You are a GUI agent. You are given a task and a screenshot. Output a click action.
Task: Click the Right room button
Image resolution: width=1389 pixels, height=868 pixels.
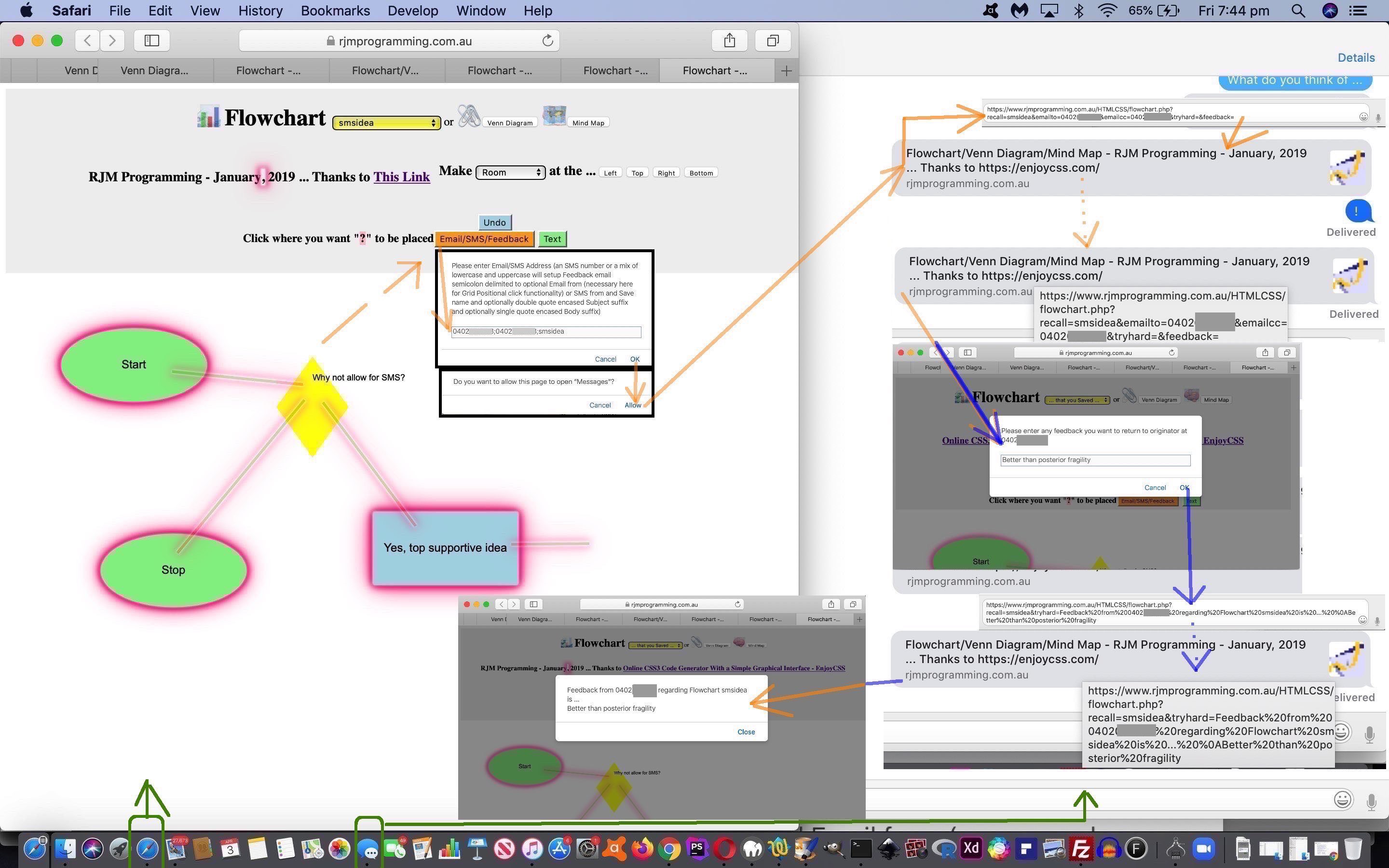pos(667,173)
